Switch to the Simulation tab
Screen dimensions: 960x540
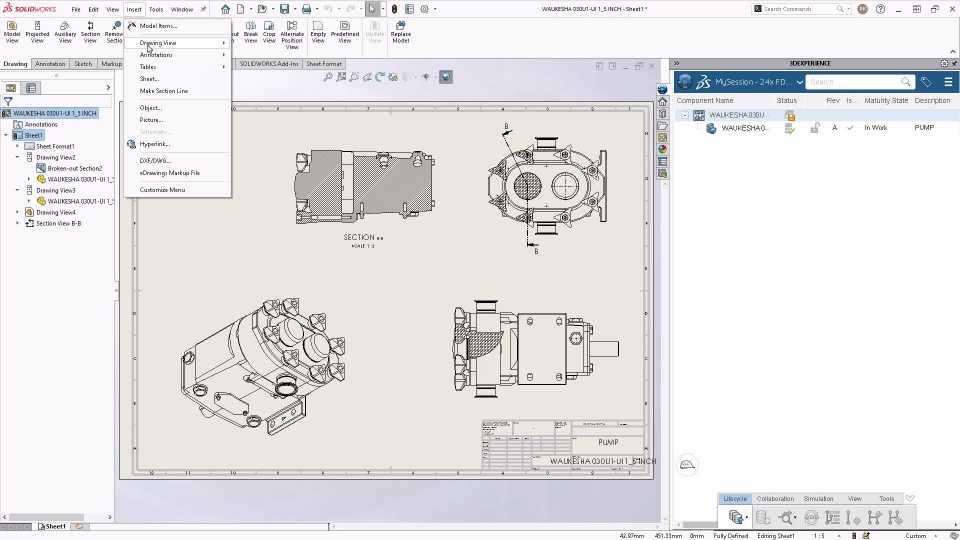(818, 498)
